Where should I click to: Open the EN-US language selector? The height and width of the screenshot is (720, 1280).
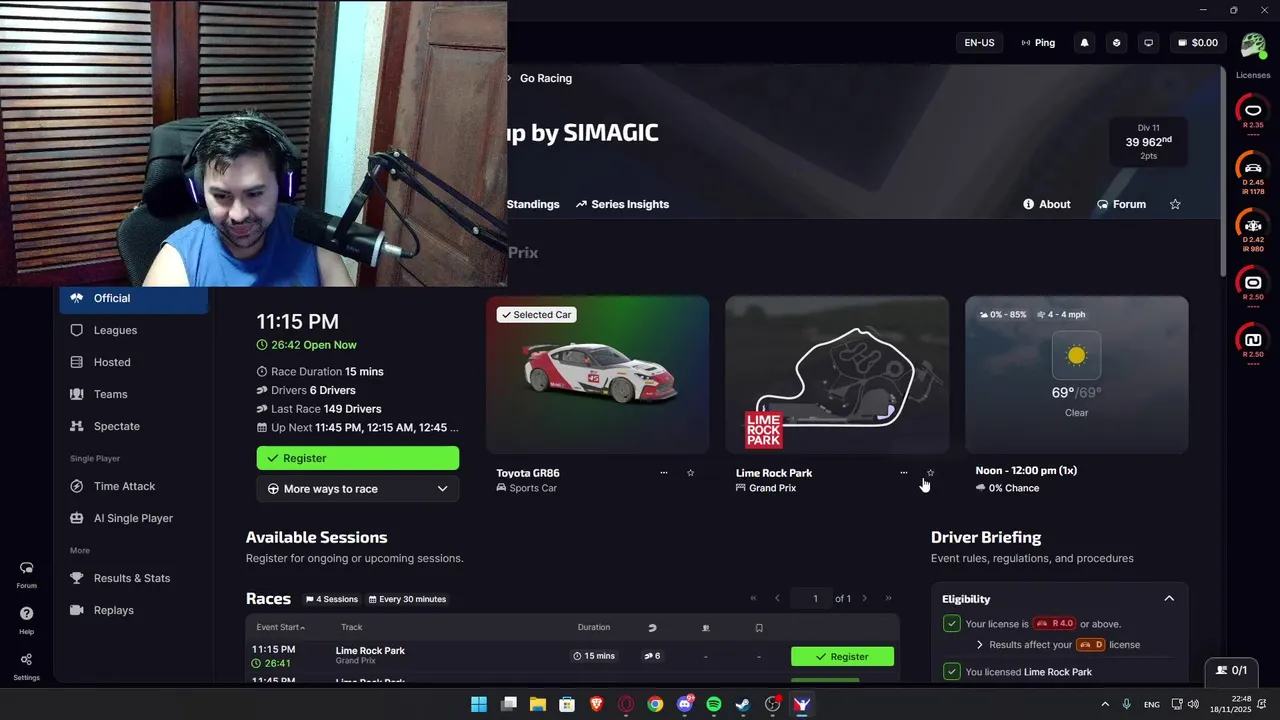click(x=979, y=43)
